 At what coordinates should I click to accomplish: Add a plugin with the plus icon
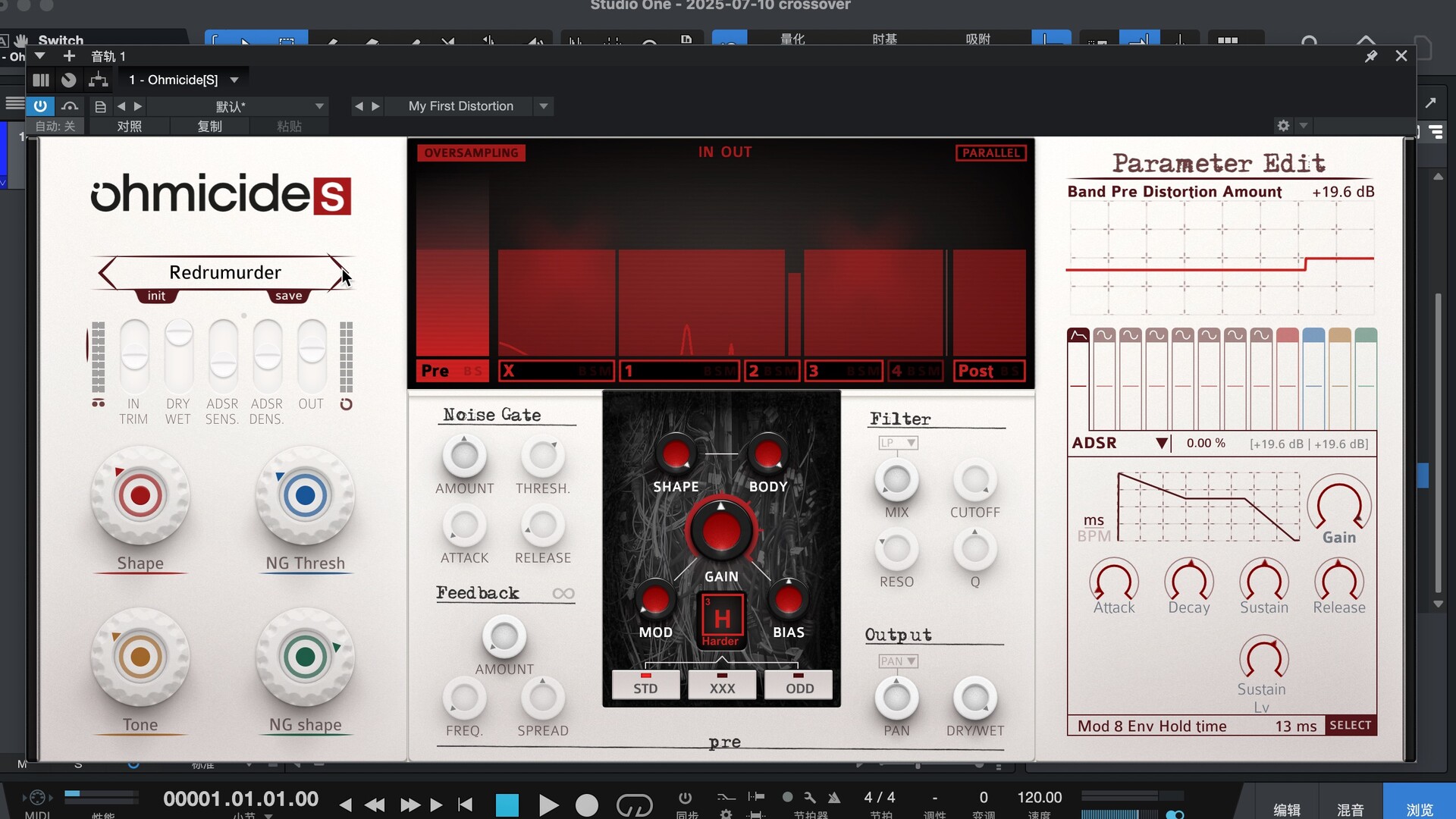(69, 56)
